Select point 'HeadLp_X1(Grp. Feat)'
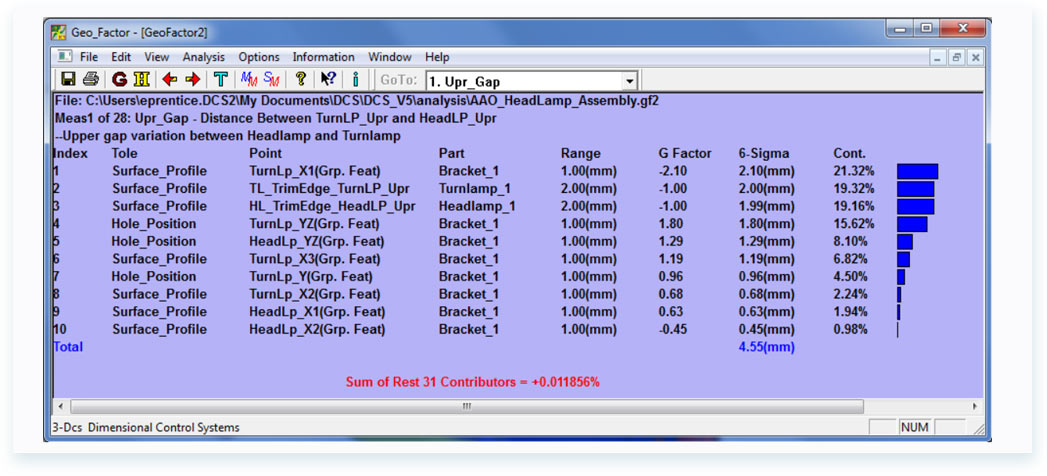Viewport: 1047px width, 476px height. [317, 312]
